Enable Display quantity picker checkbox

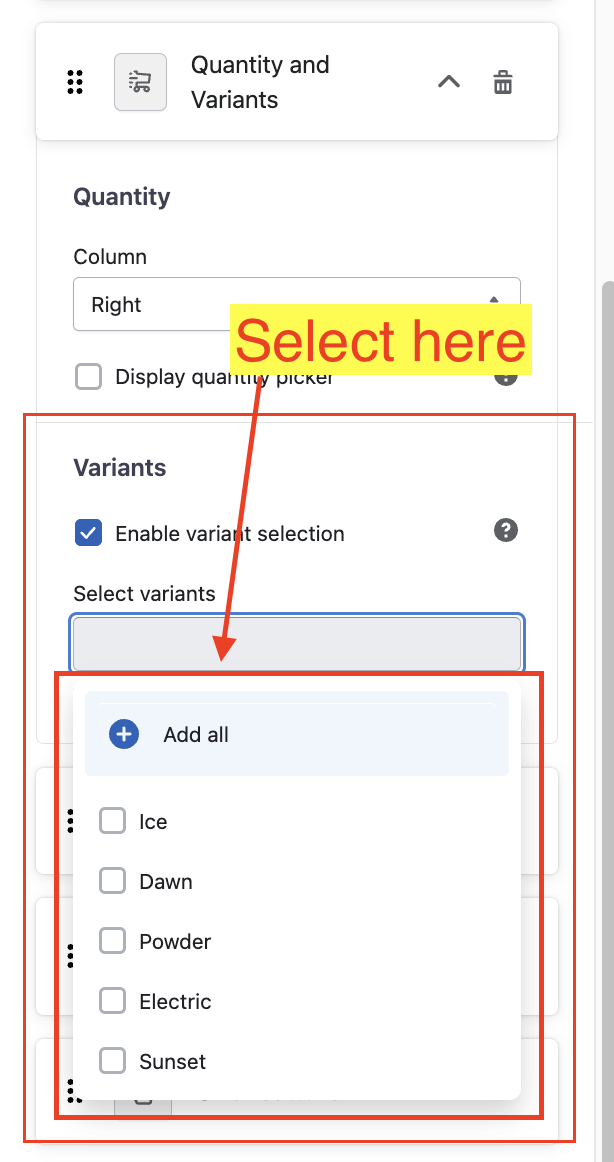coord(89,377)
